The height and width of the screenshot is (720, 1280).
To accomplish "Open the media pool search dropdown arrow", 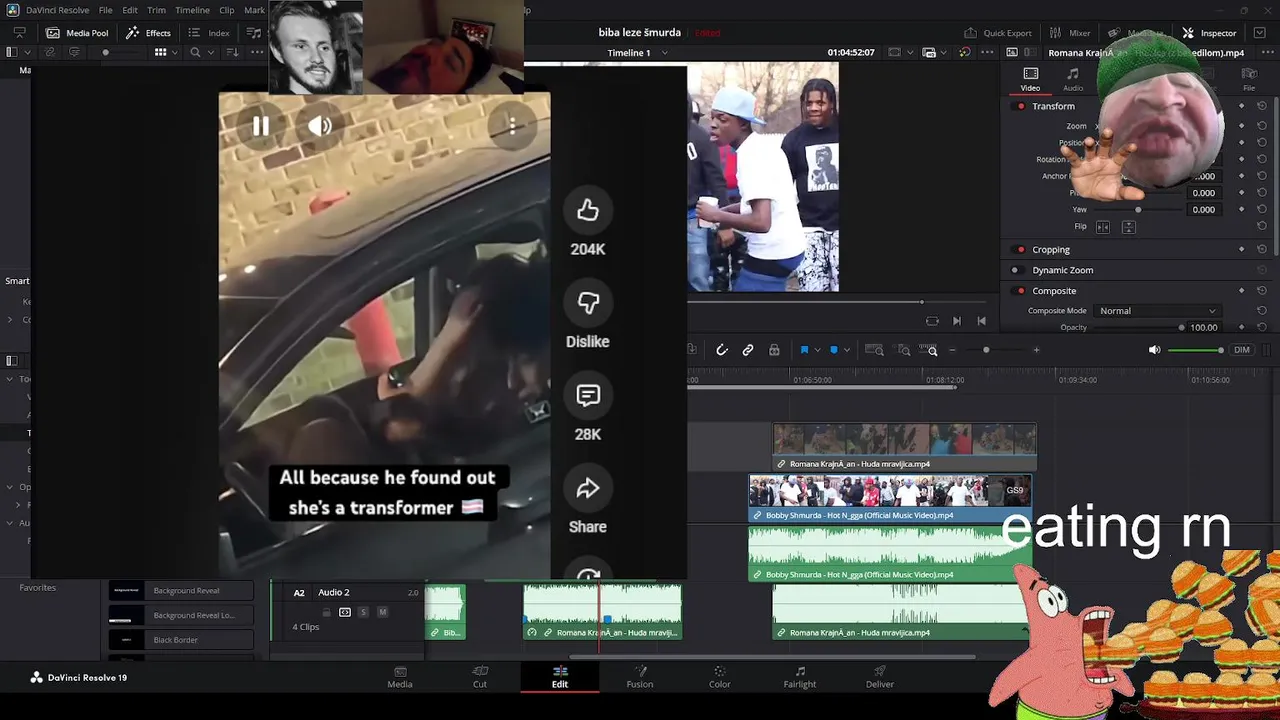I will pyautogui.click(x=209, y=52).
